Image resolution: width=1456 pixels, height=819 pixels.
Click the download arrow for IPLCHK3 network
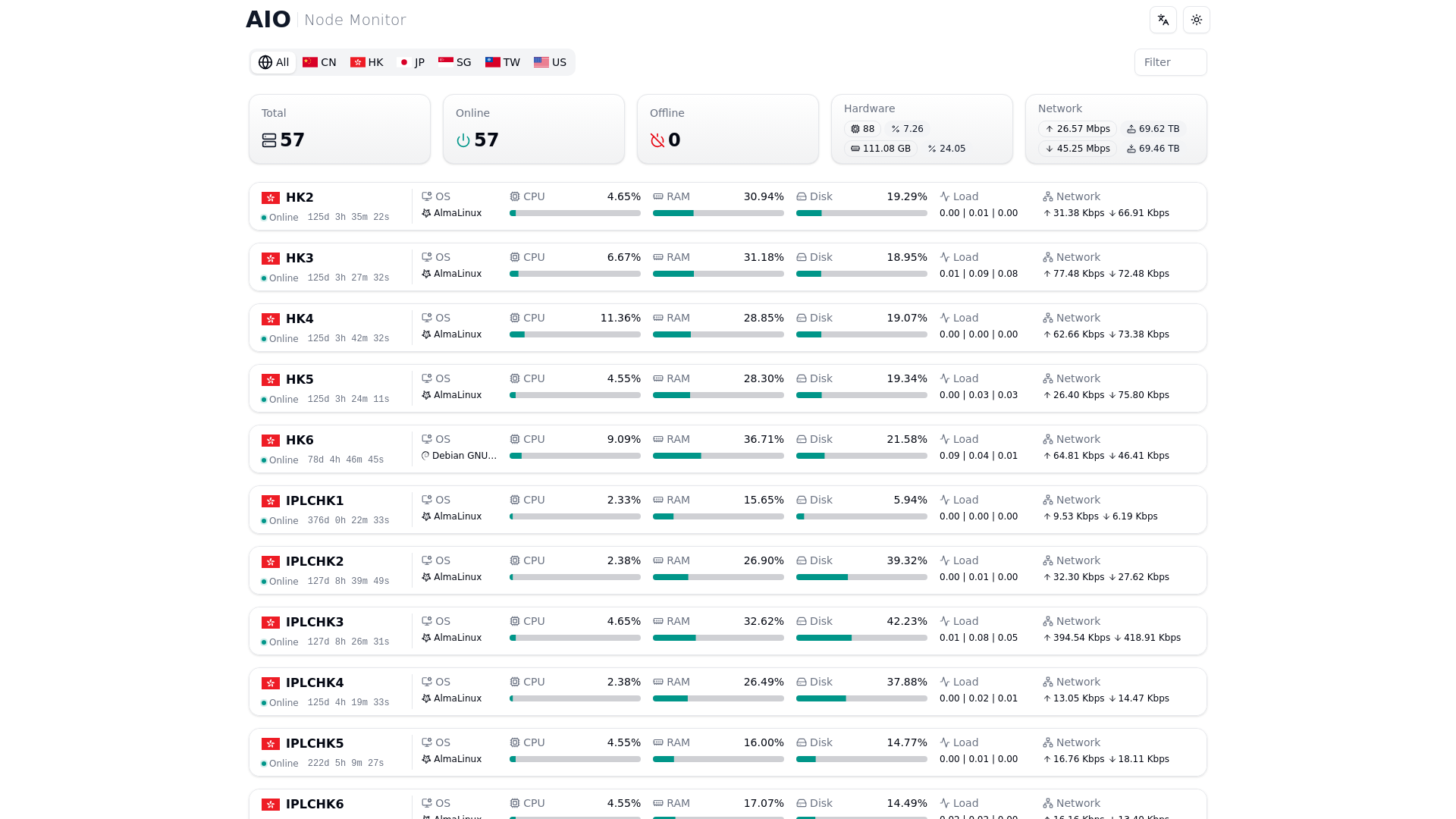(1118, 638)
